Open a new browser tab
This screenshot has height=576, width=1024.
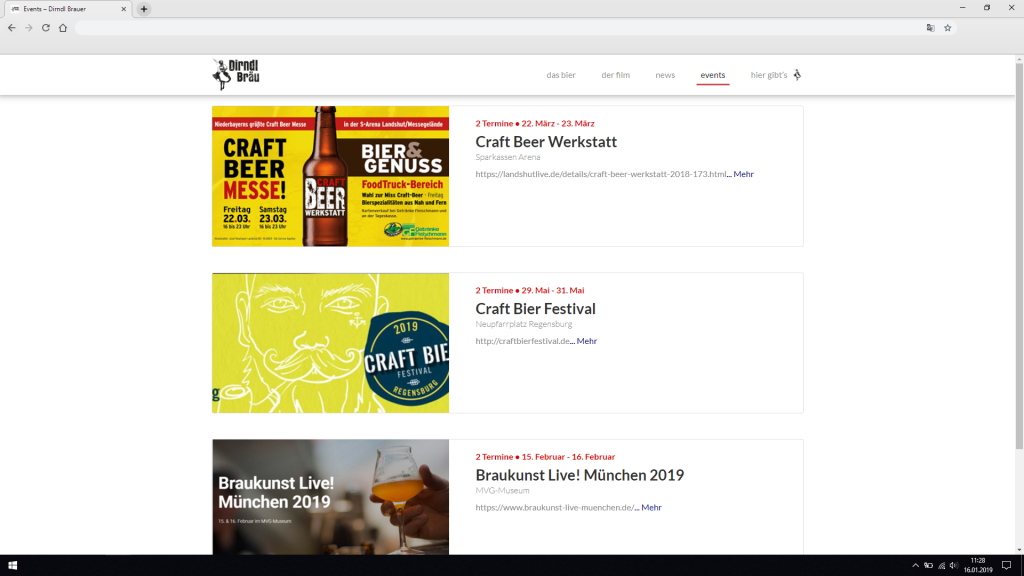coord(144,9)
